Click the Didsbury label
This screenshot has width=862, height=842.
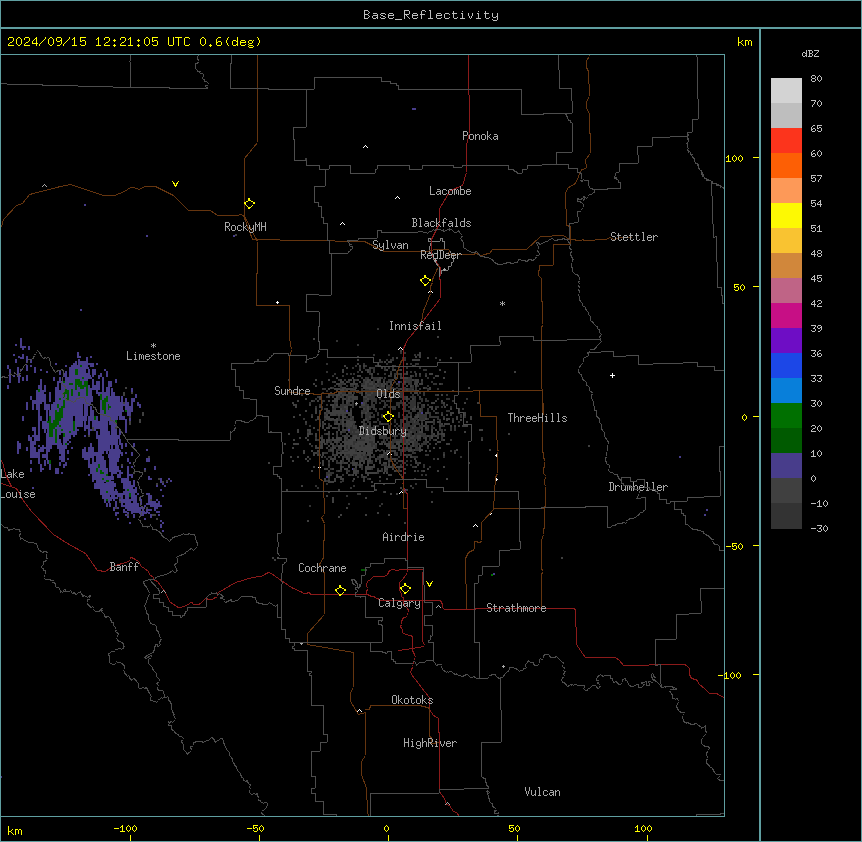point(383,431)
